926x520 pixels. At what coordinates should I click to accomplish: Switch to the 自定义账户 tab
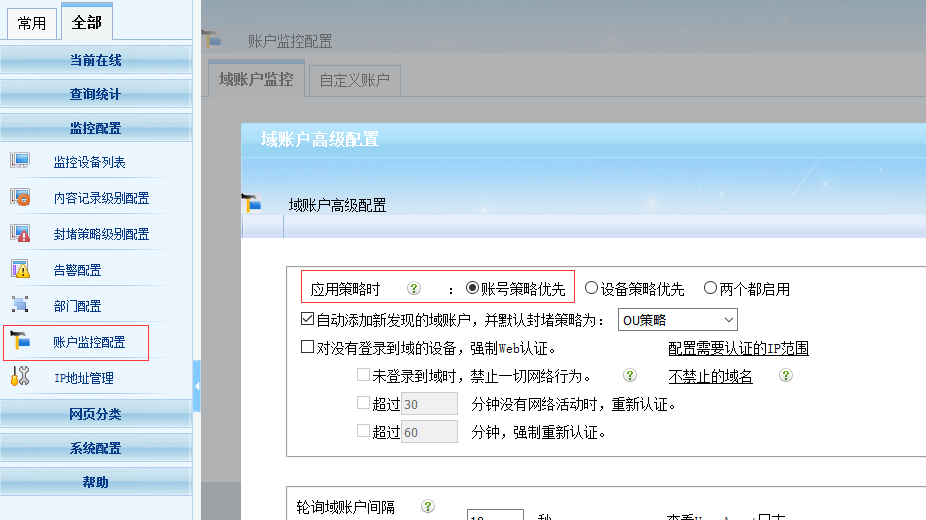[354, 80]
